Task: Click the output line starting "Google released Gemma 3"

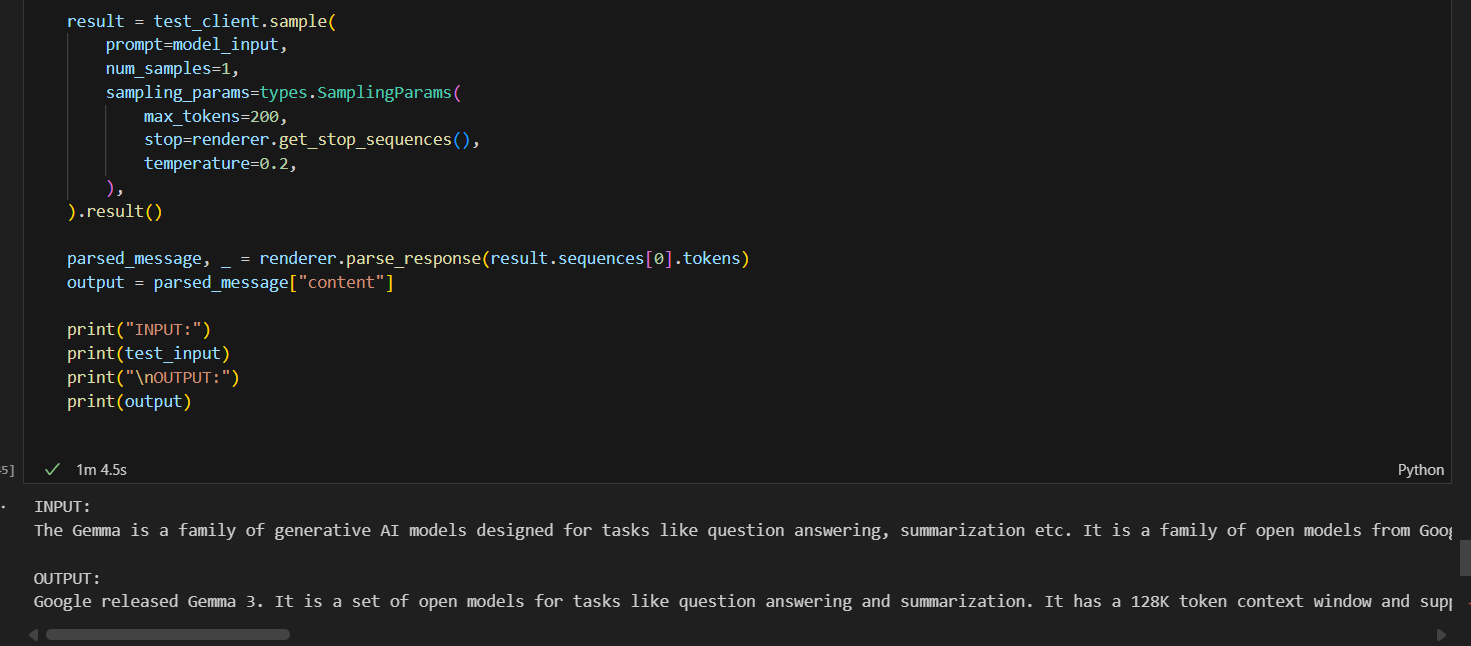Action: pyautogui.click(x=742, y=602)
